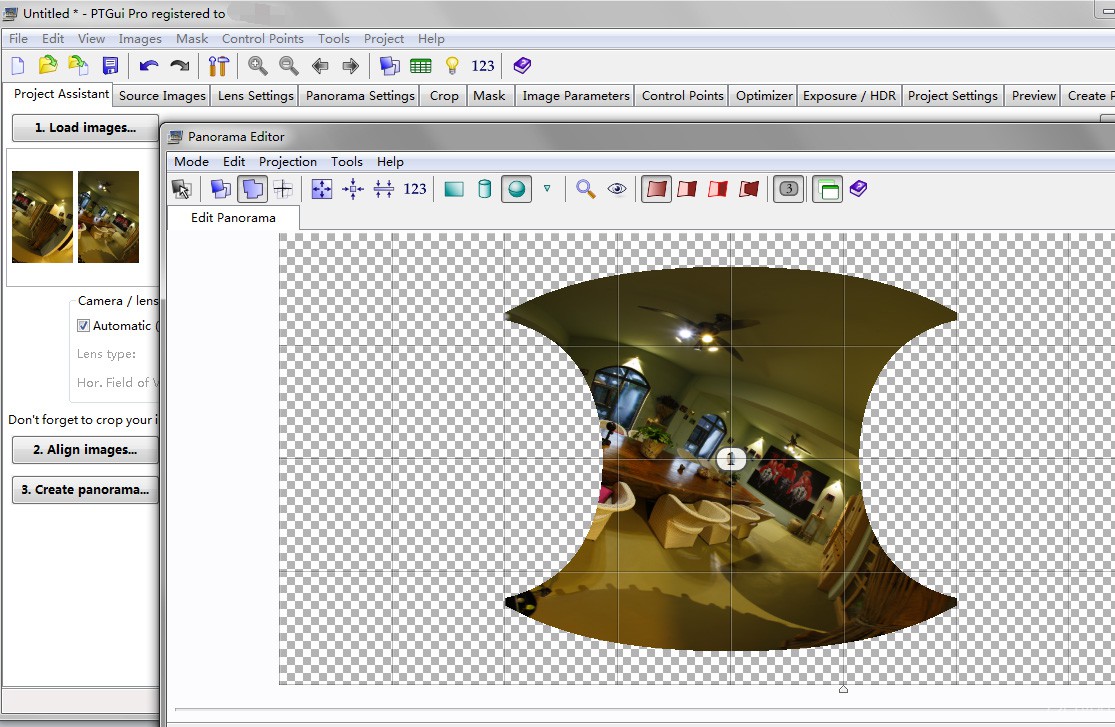The width and height of the screenshot is (1115, 727).
Task: Click the Fit Panorama icon
Action: [x=322, y=188]
